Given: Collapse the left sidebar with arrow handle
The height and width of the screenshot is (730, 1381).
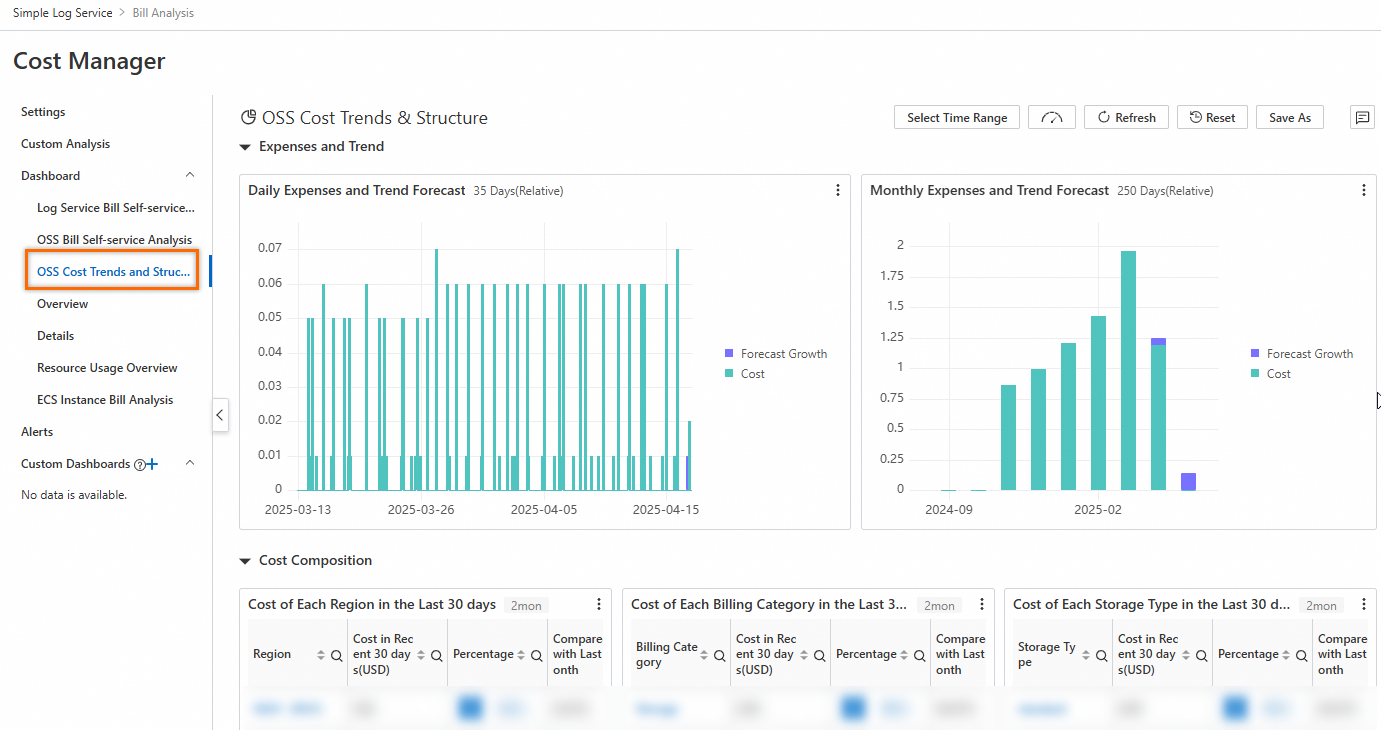Looking at the screenshot, I should 220,415.
